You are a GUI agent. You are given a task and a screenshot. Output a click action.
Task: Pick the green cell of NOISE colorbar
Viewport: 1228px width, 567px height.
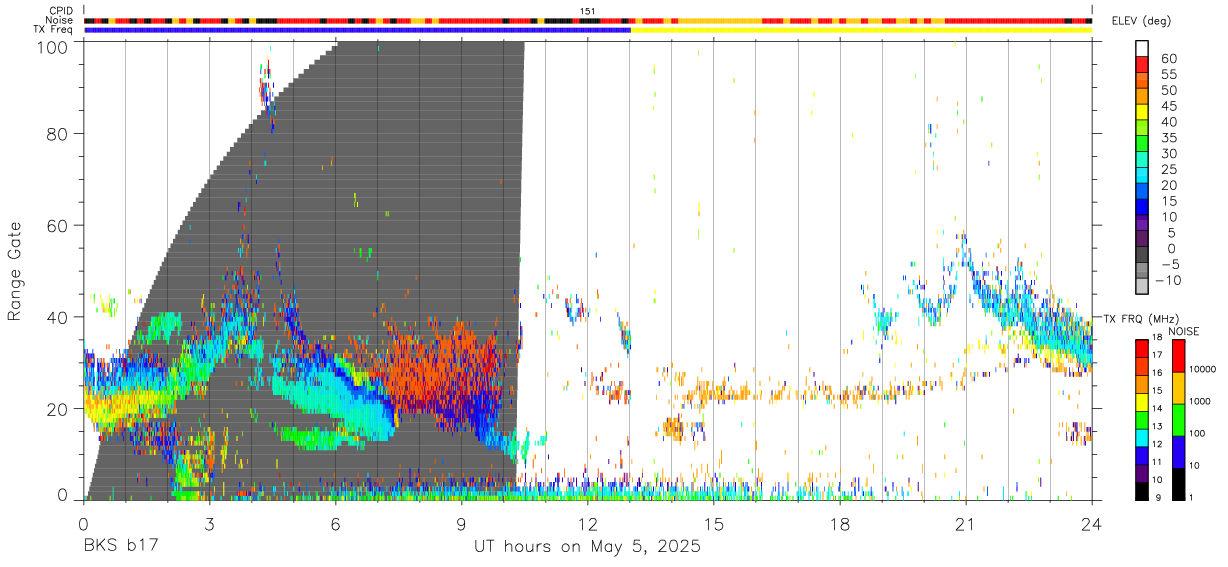(x=1178, y=419)
